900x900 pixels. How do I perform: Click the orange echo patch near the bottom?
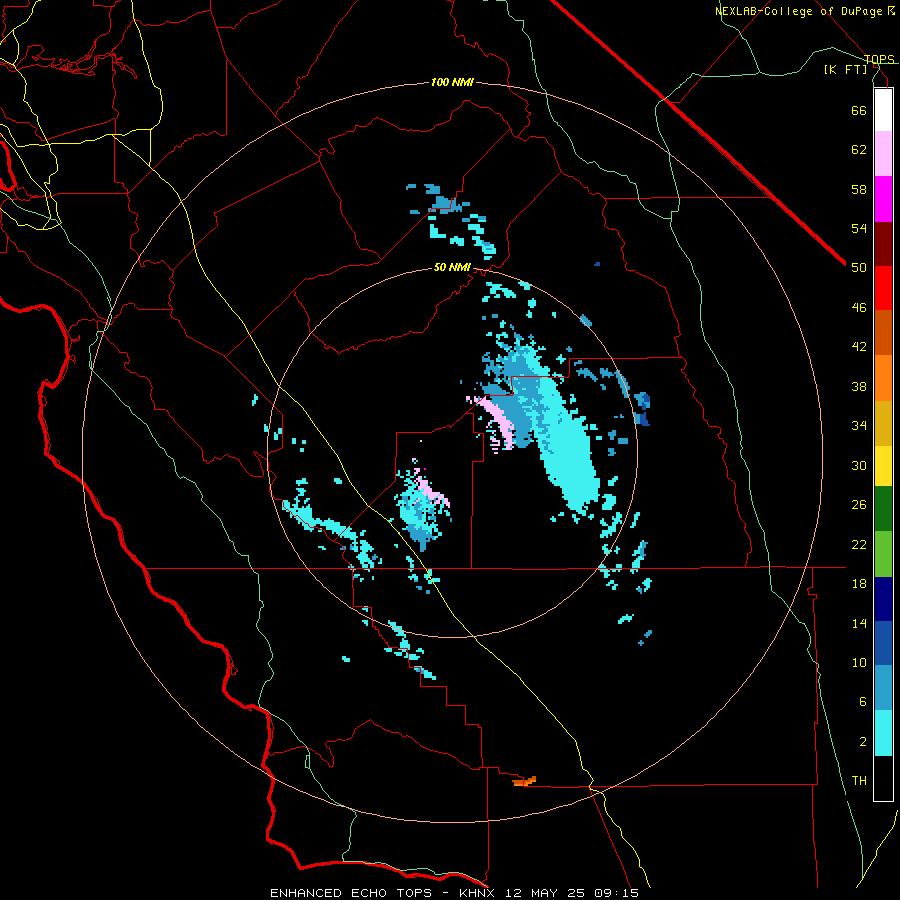(524, 781)
